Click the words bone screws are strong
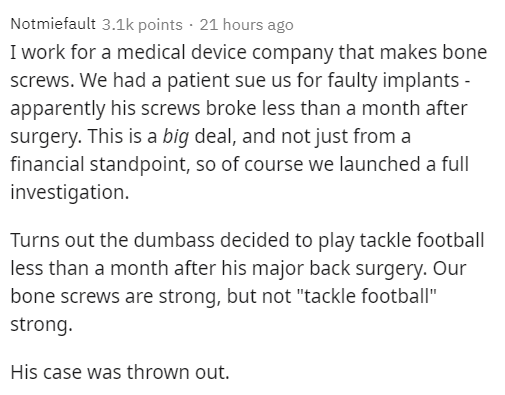The width and height of the screenshot is (505, 395). 115,297
